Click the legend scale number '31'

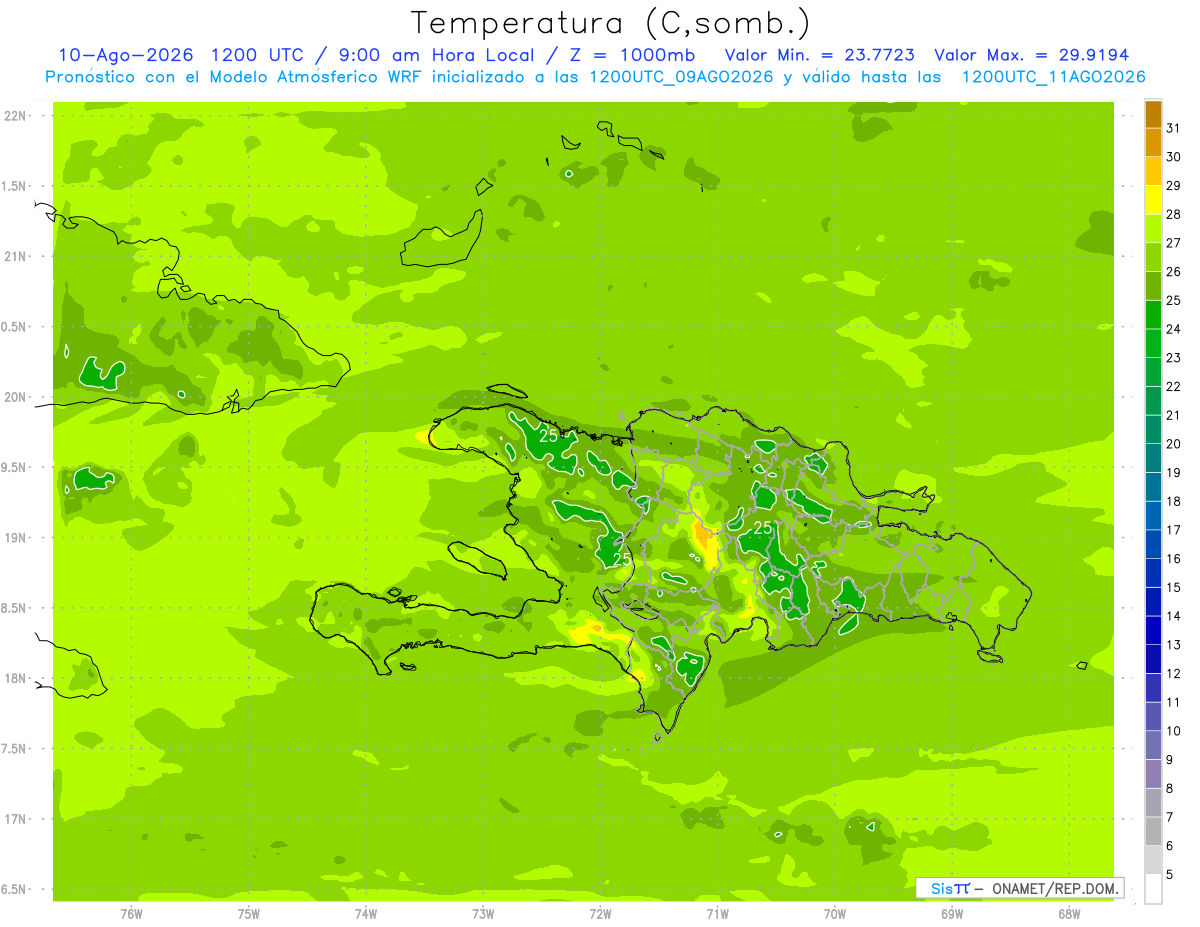click(x=1173, y=128)
